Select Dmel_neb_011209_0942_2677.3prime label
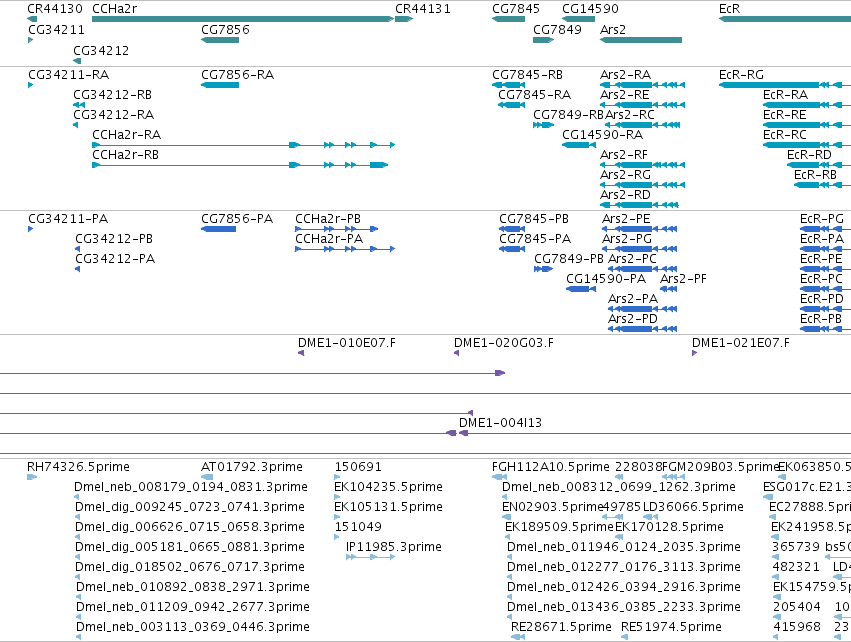This screenshot has height=642, width=851. click(x=193, y=607)
